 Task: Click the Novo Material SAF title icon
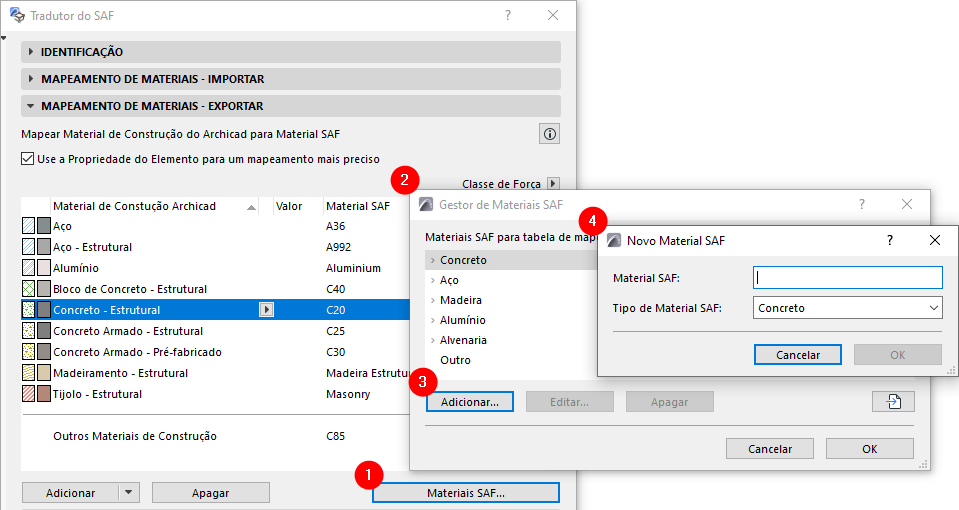click(x=613, y=240)
